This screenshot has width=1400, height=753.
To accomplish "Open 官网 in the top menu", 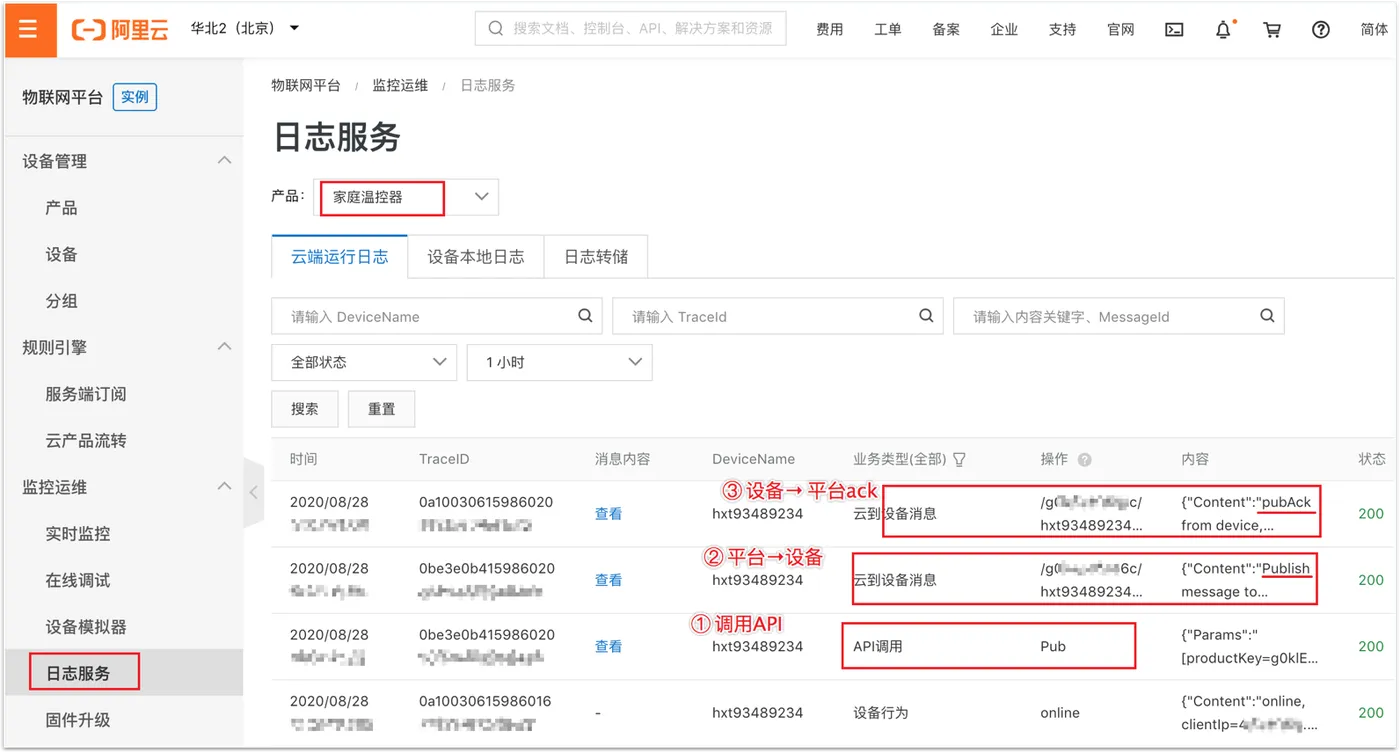I will pos(1121,30).
